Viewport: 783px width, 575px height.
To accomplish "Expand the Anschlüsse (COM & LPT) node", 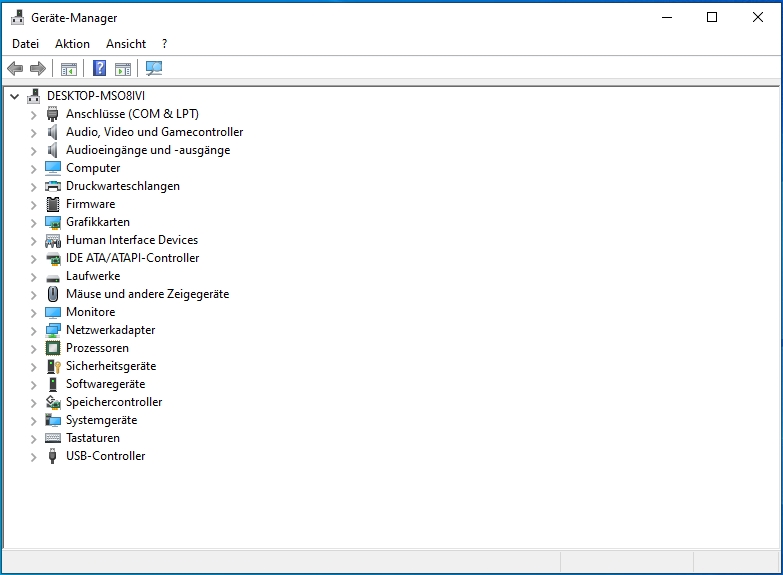I will point(33,115).
